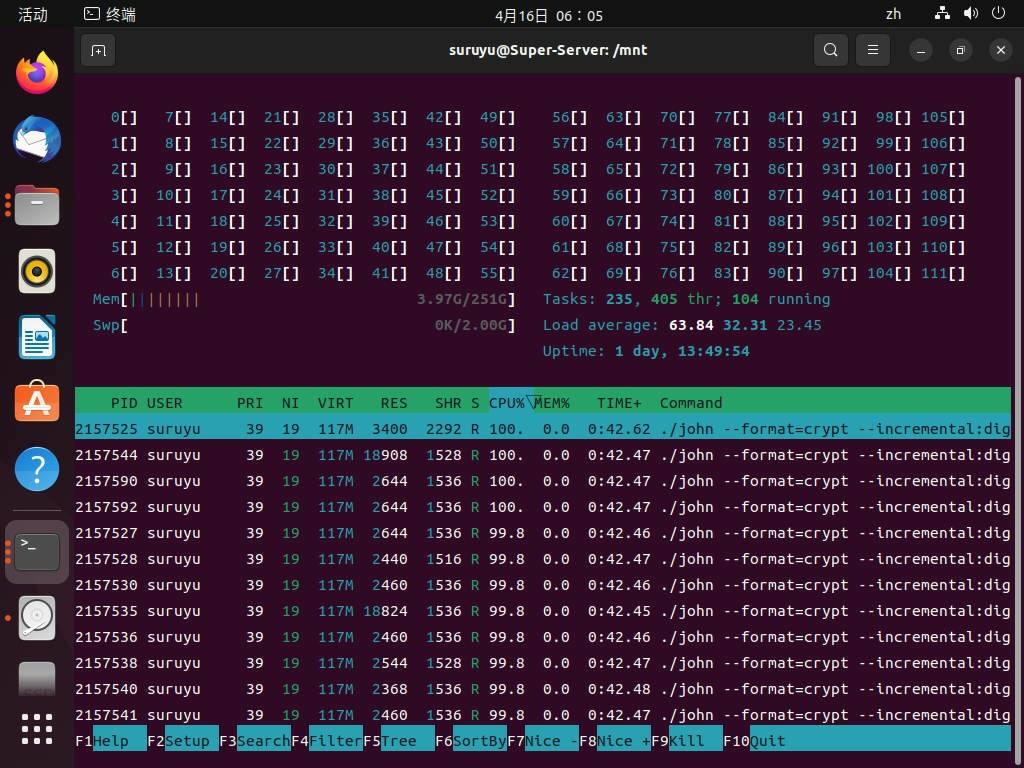Open the zh input language selector
This screenshot has height=768, width=1024.
[x=893, y=14]
